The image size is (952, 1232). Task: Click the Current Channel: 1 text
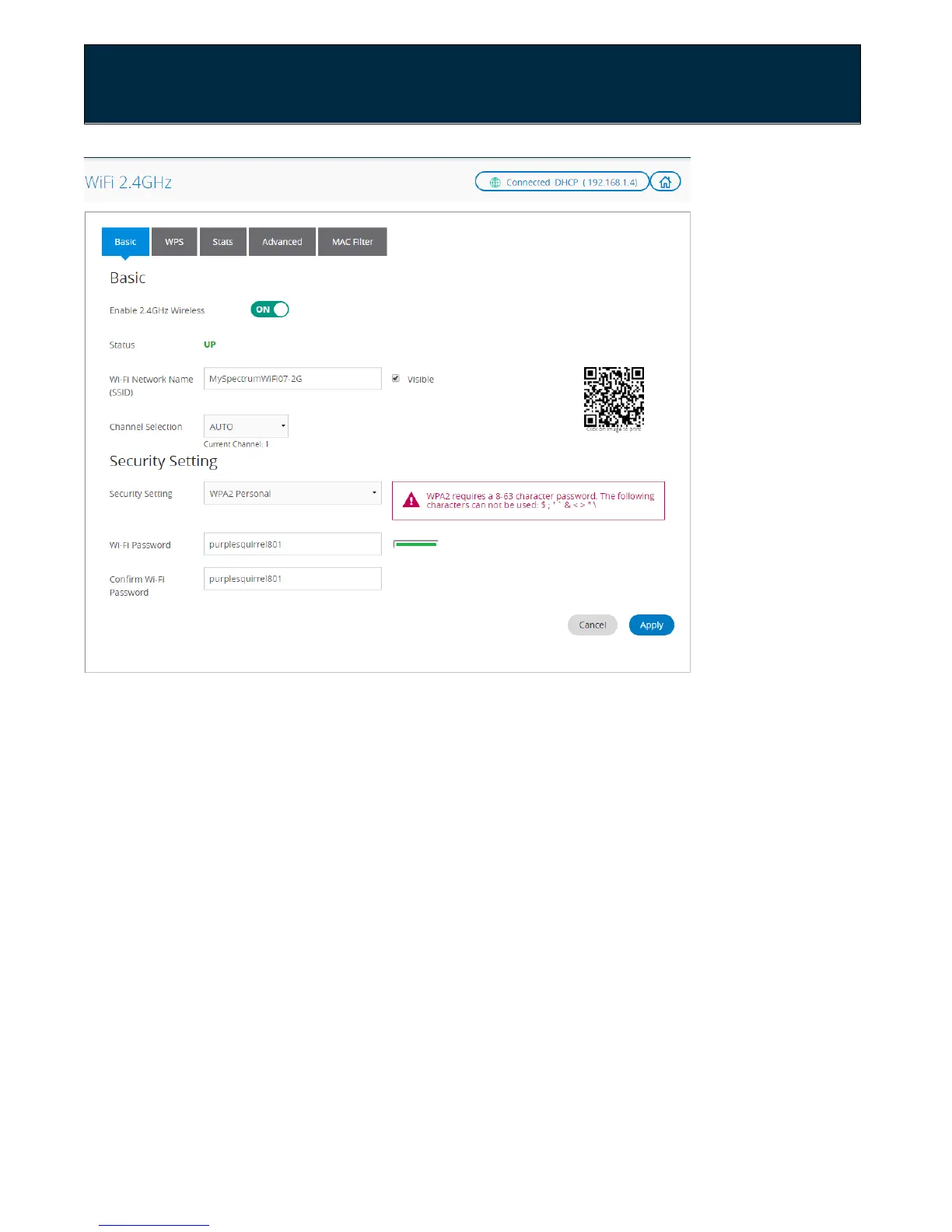tap(236, 444)
